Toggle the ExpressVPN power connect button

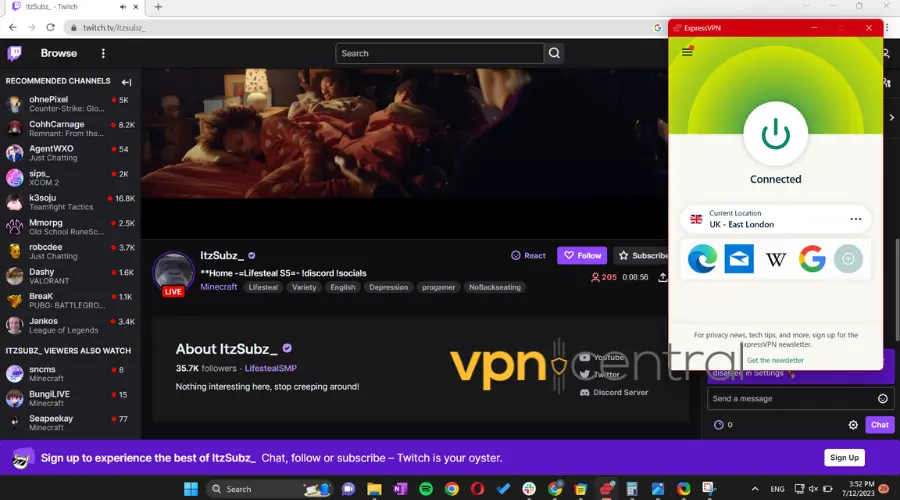tap(775, 134)
